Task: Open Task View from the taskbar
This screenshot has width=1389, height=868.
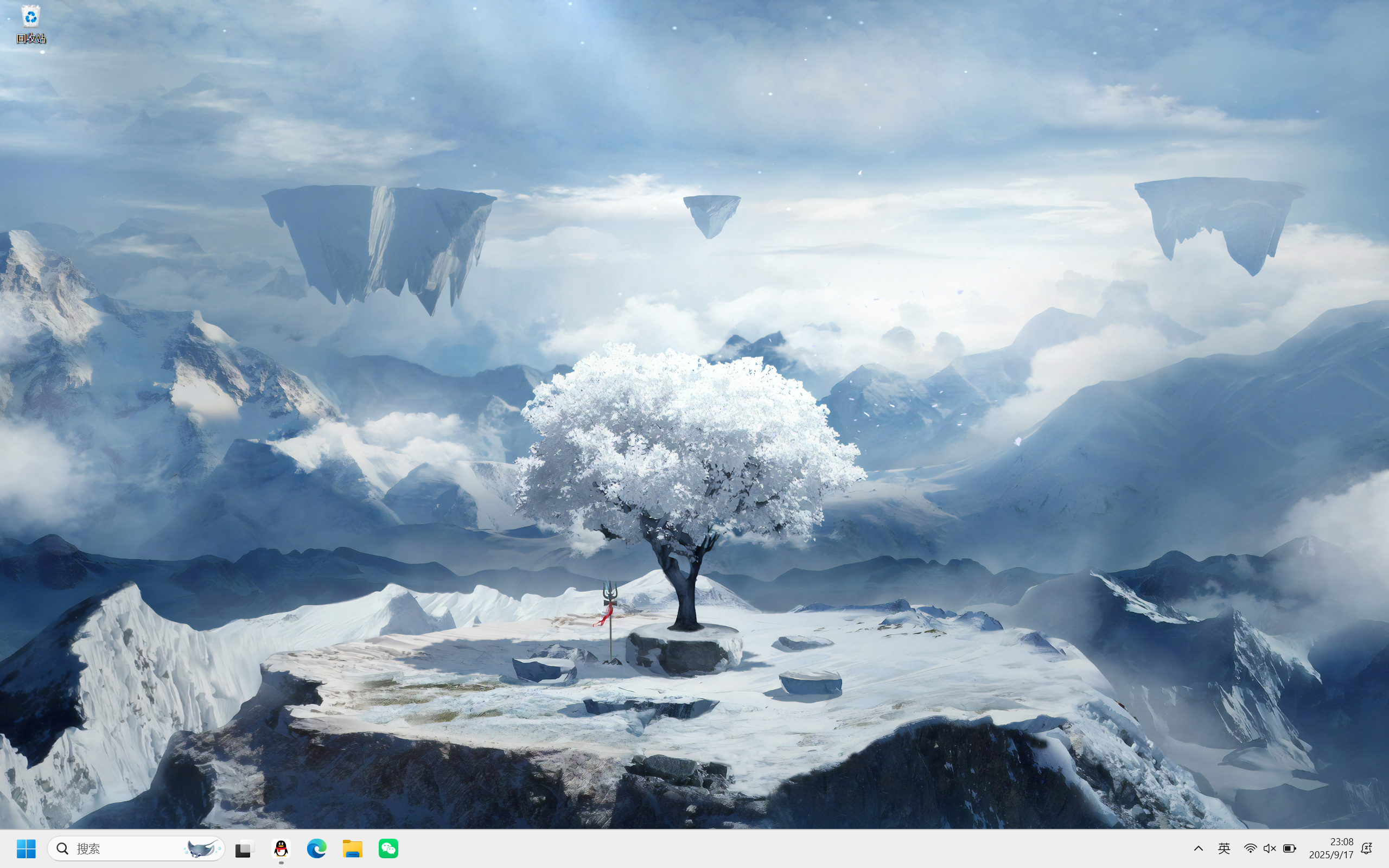Action: click(x=245, y=848)
